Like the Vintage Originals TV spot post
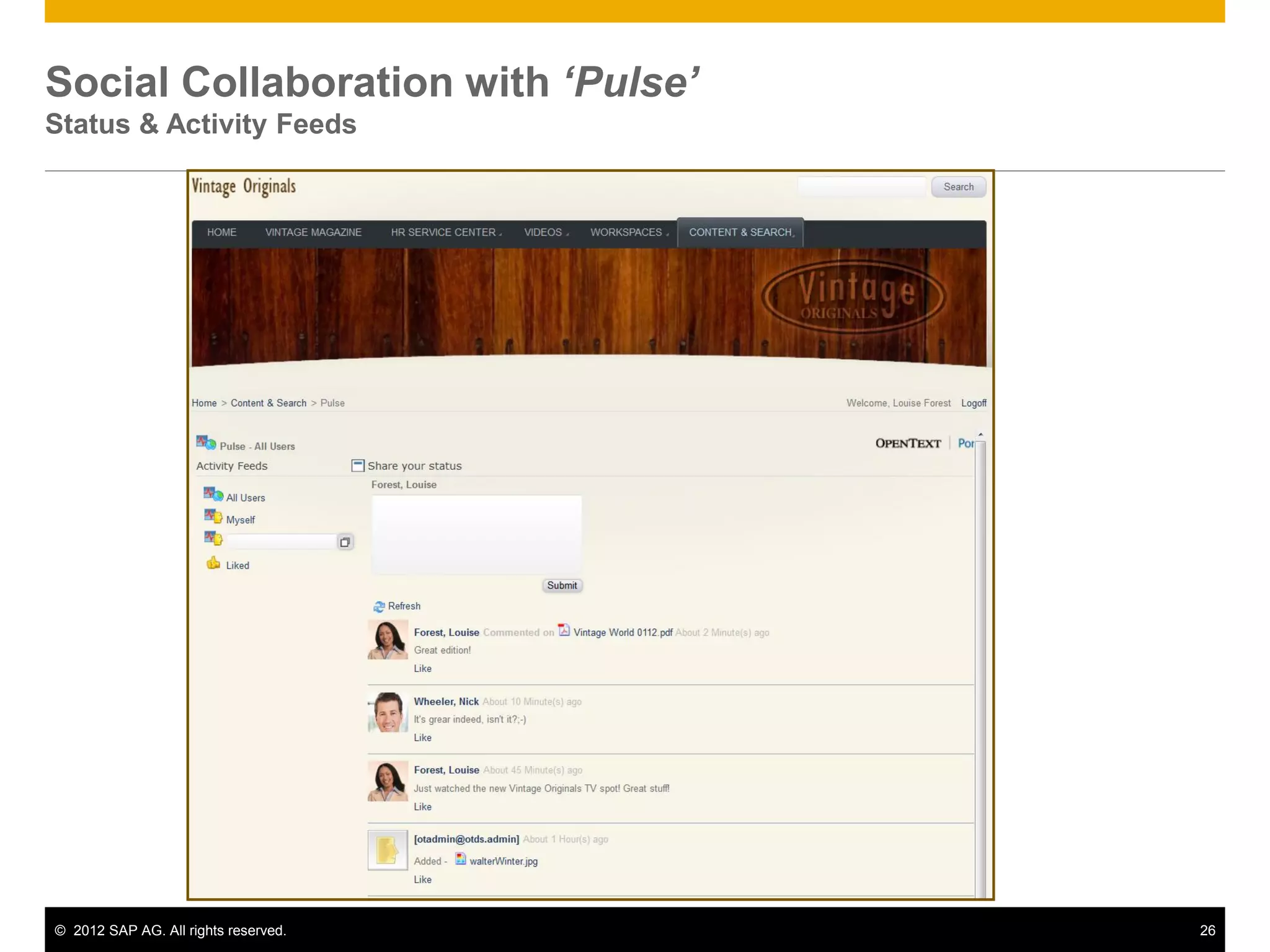 [423, 806]
